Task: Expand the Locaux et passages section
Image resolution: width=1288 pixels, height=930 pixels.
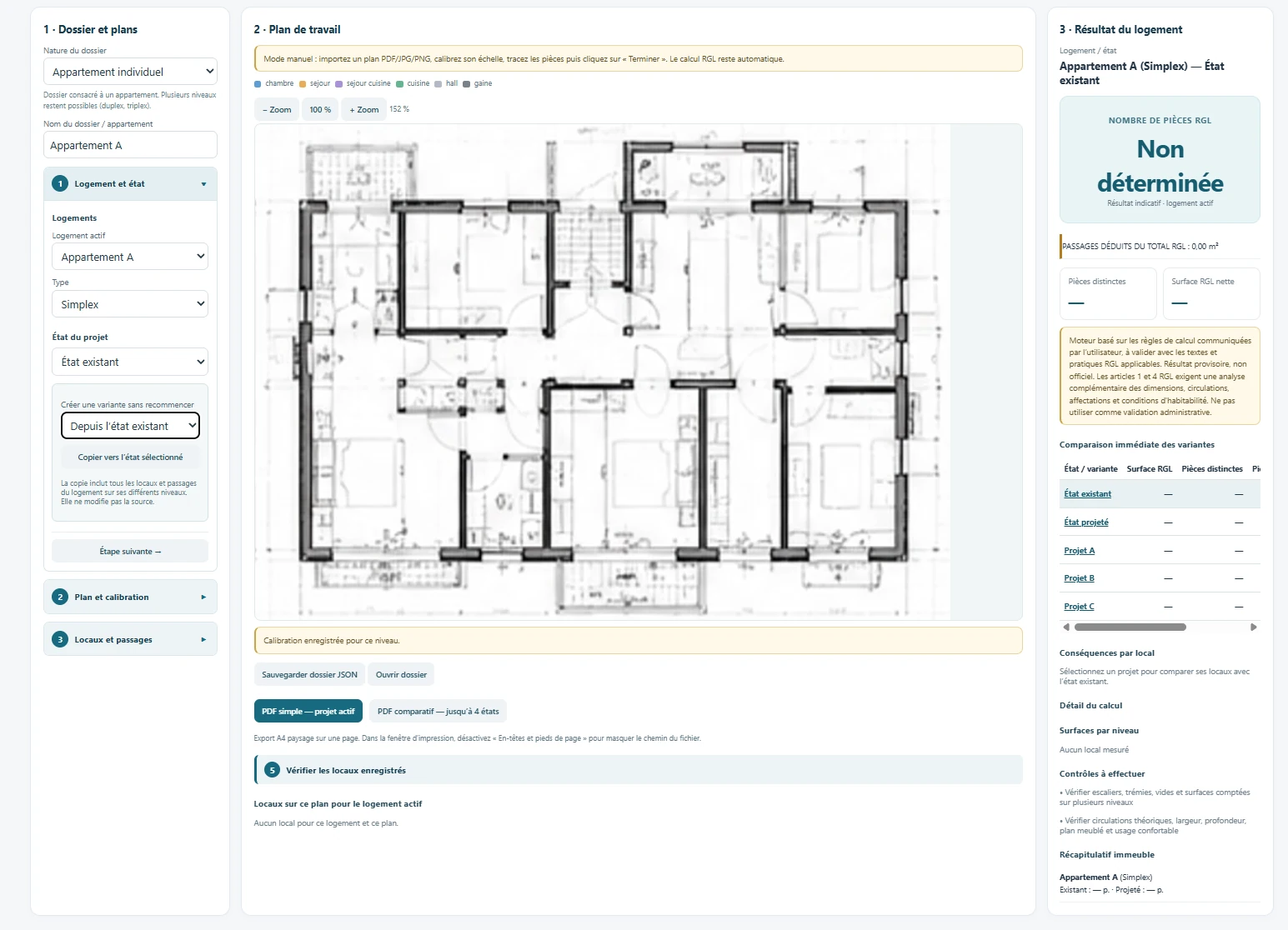Action: 130,639
